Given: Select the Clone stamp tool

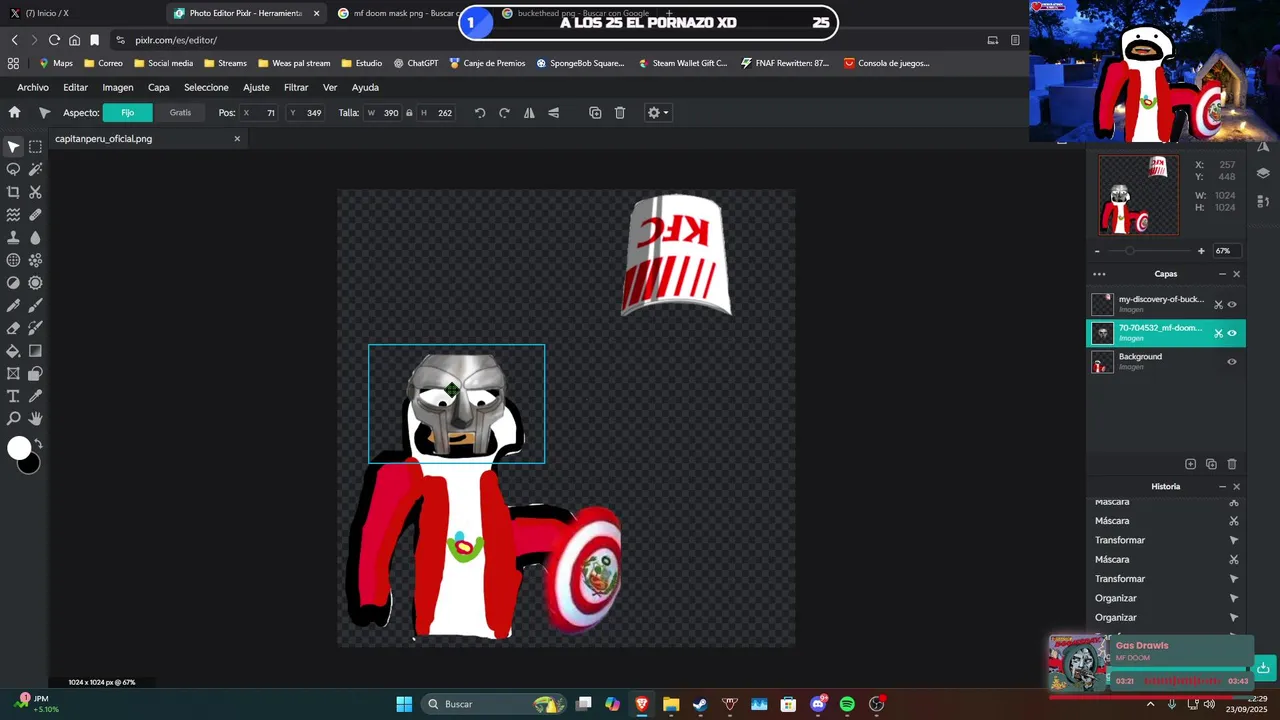Looking at the screenshot, I should pyautogui.click(x=13, y=238).
